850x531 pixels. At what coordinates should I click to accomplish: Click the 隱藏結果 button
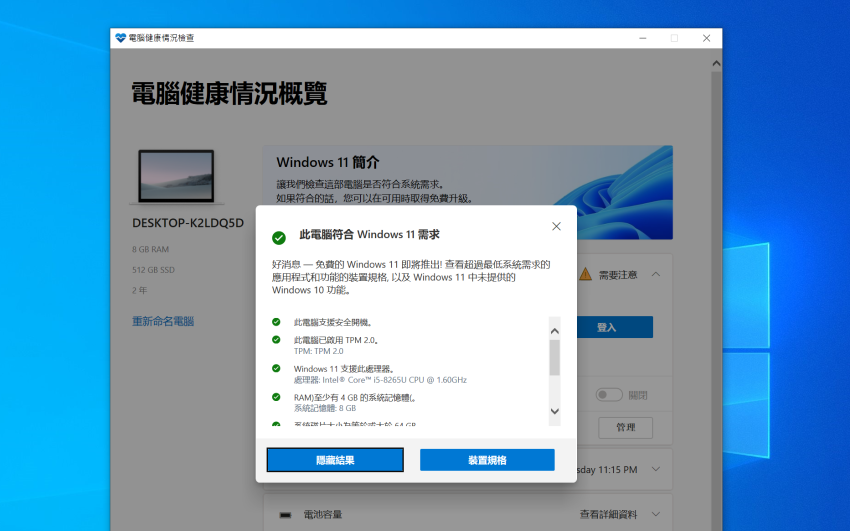tap(335, 460)
